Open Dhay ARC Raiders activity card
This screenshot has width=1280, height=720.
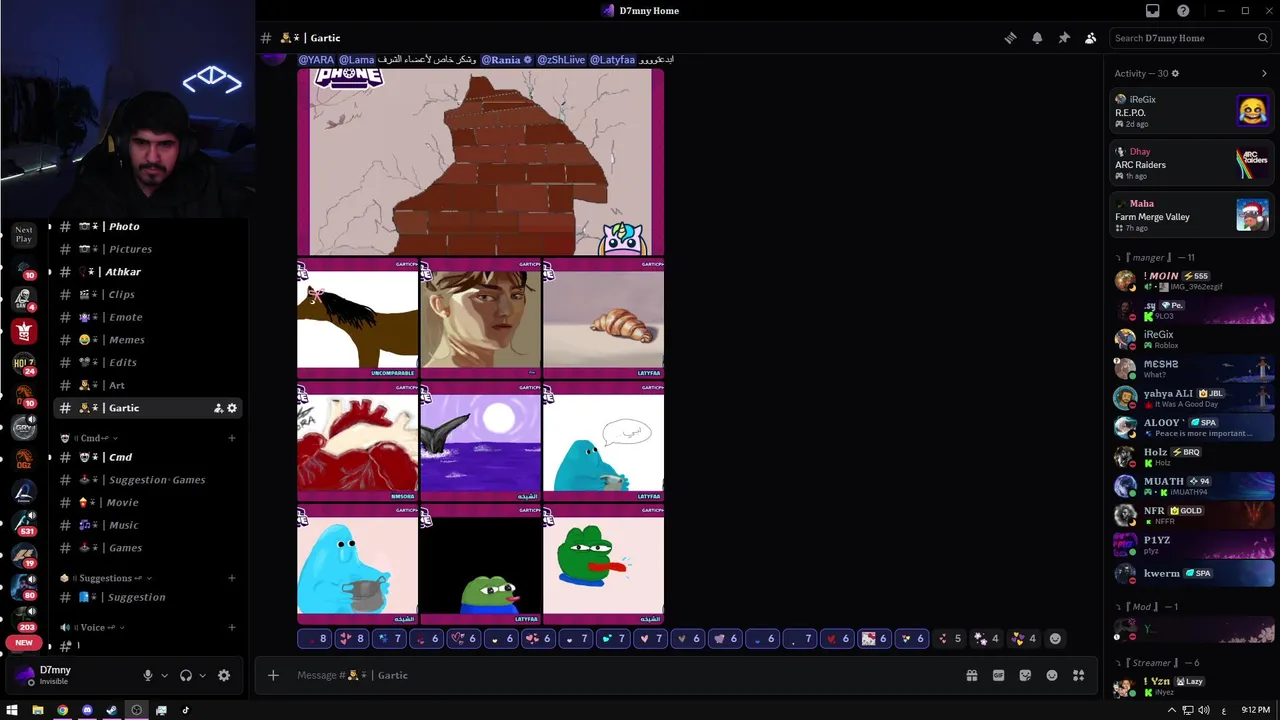tap(1191, 163)
